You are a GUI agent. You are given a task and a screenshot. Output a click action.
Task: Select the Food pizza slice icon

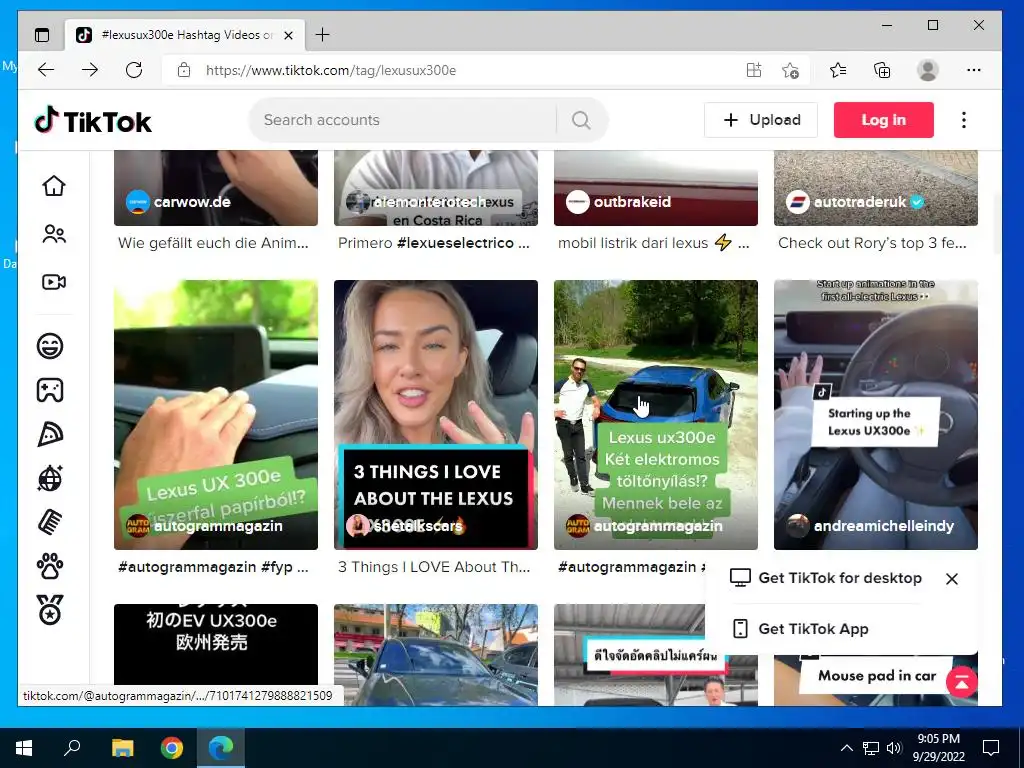50,434
